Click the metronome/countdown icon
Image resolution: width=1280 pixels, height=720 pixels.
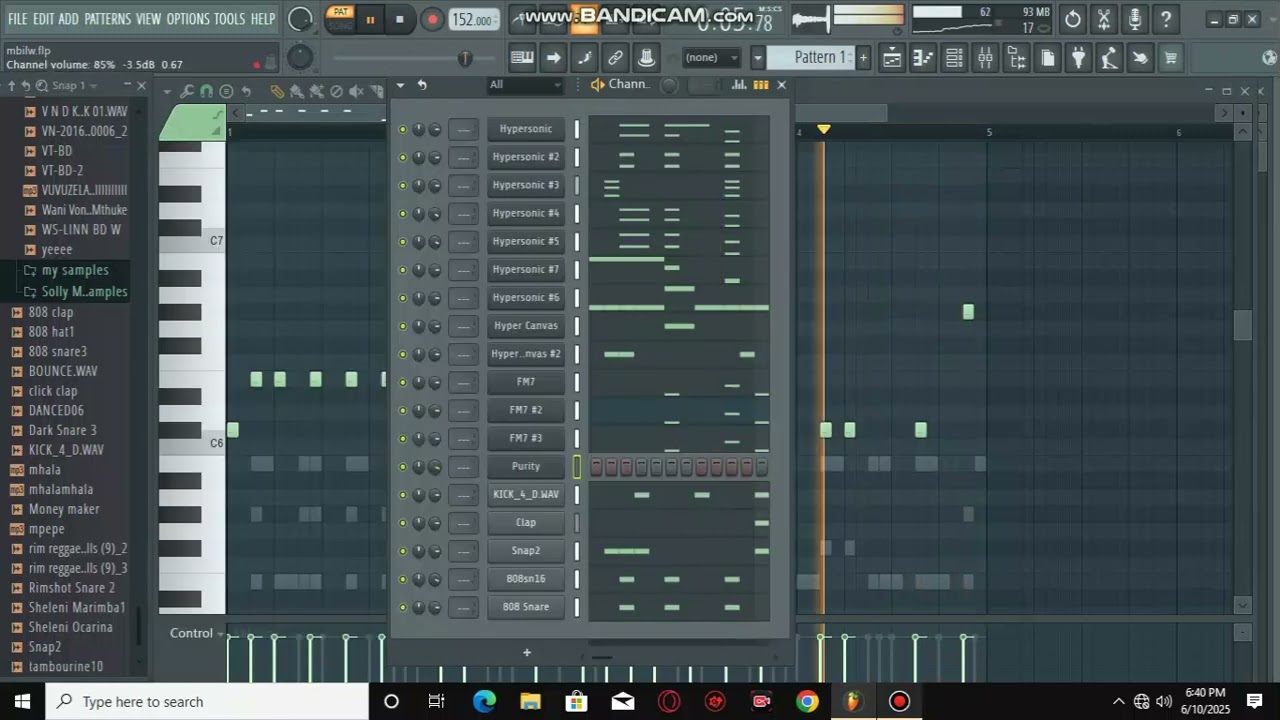coord(646,58)
